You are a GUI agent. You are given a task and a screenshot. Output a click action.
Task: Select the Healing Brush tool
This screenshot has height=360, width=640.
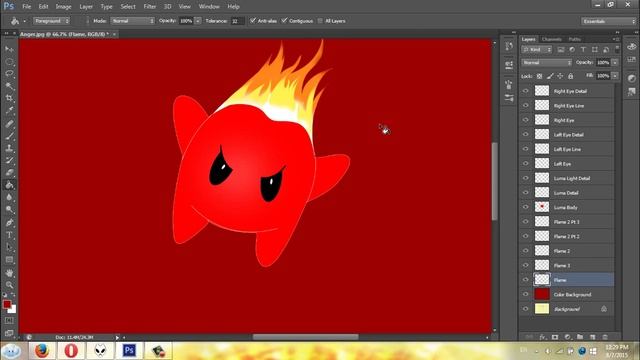pyautogui.click(x=9, y=124)
